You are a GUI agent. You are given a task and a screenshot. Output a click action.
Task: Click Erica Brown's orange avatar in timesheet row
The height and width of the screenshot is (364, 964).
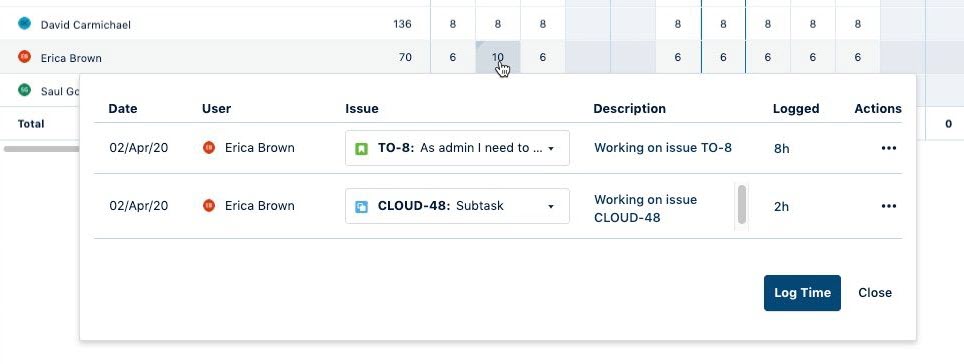pos(25,57)
